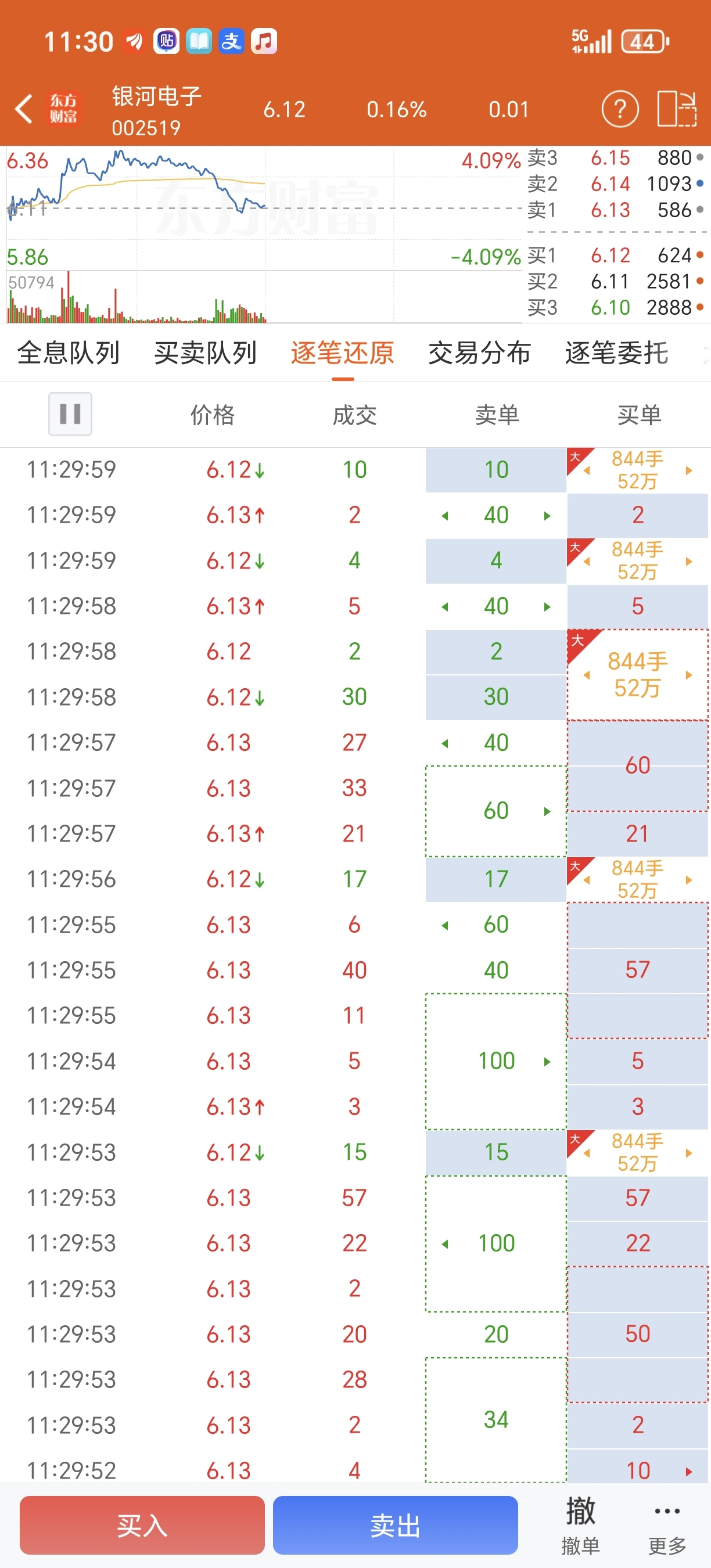The width and height of the screenshot is (711, 1568).
Task: Tap the Alipay icon in status bar
Action: pyautogui.click(x=231, y=41)
